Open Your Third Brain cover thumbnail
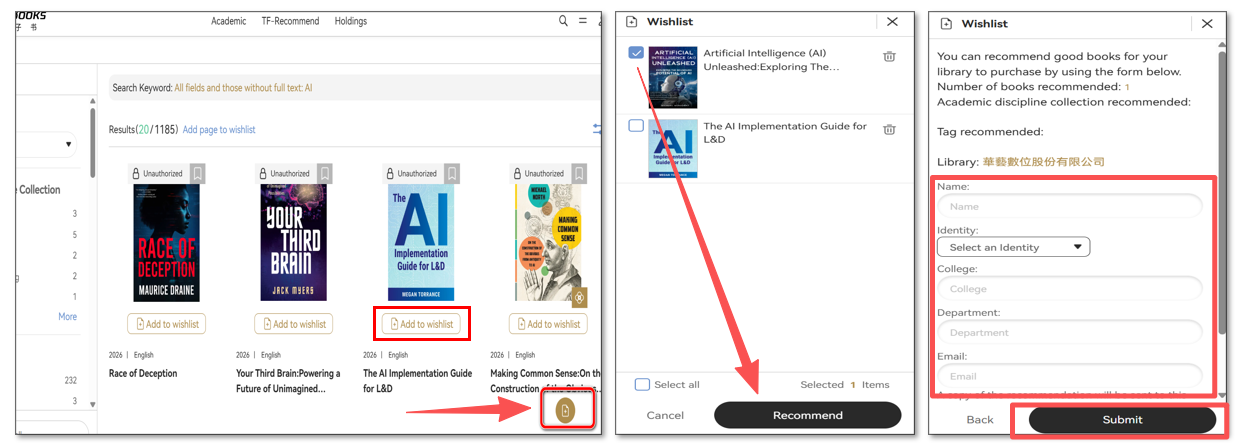Viewport: 1245px width, 444px height. 294,243
